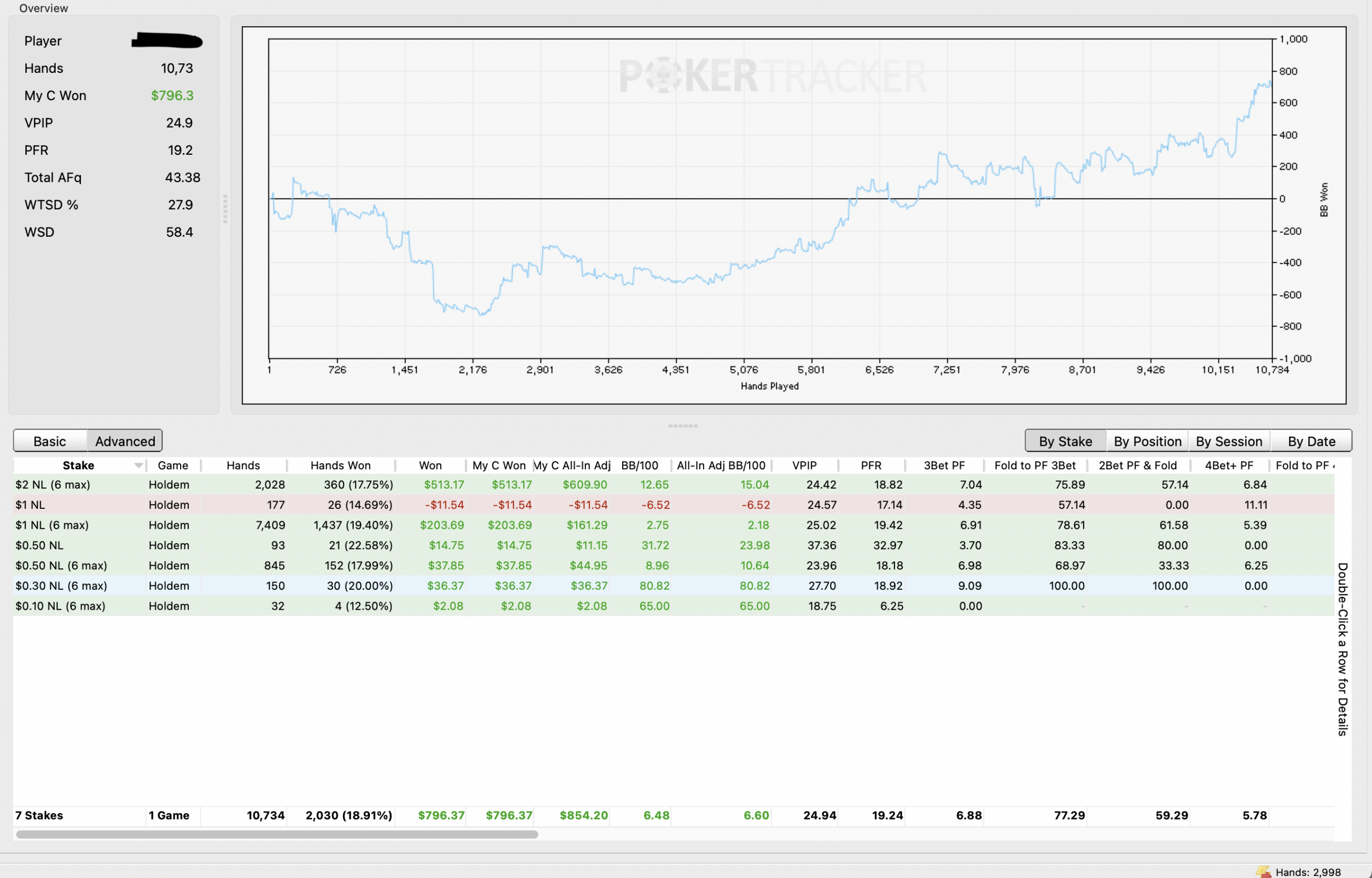Select the $1 NL (6 max) stake row
This screenshot has height=878, width=1372.
pyautogui.click(x=674, y=525)
